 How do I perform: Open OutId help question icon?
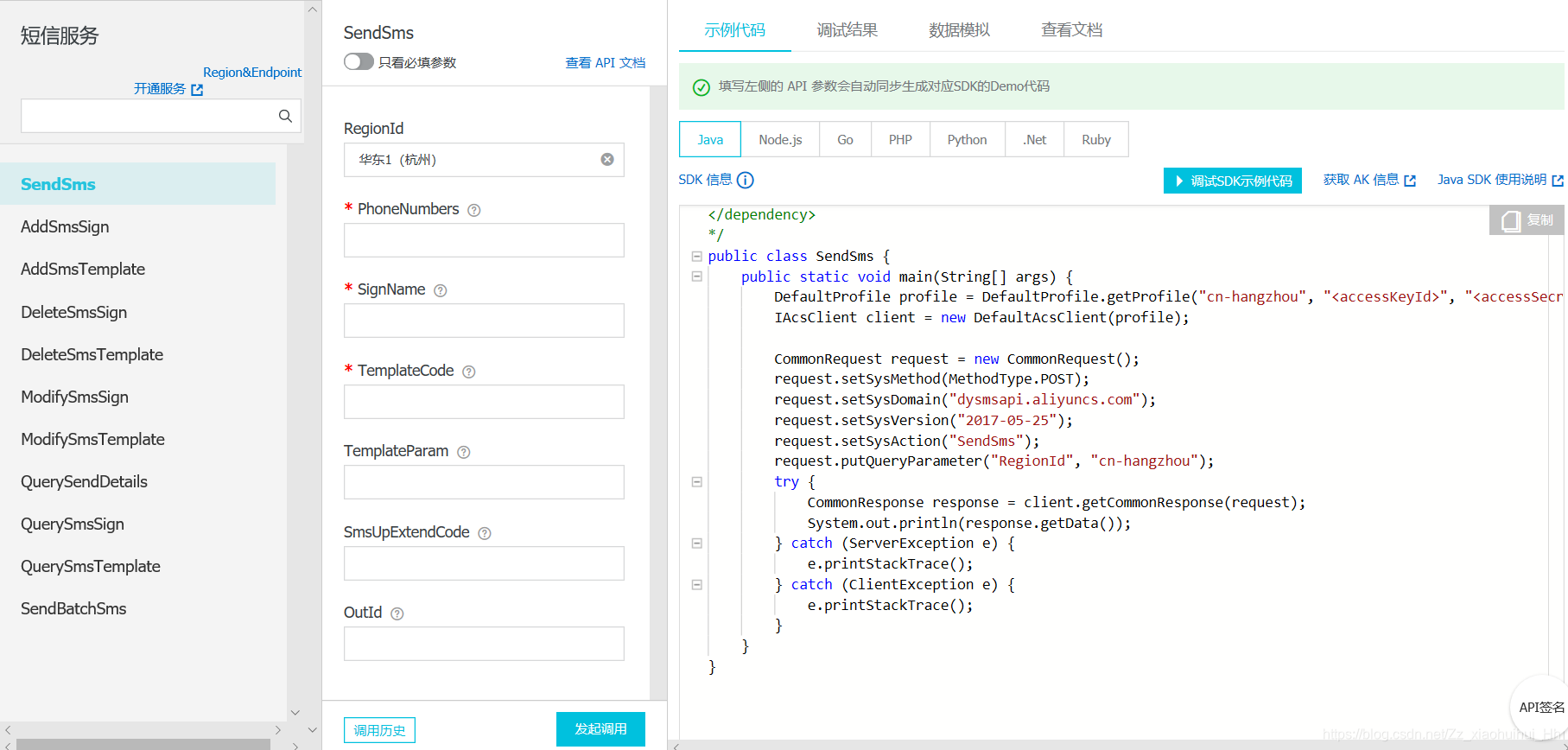[x=397, y=613]
